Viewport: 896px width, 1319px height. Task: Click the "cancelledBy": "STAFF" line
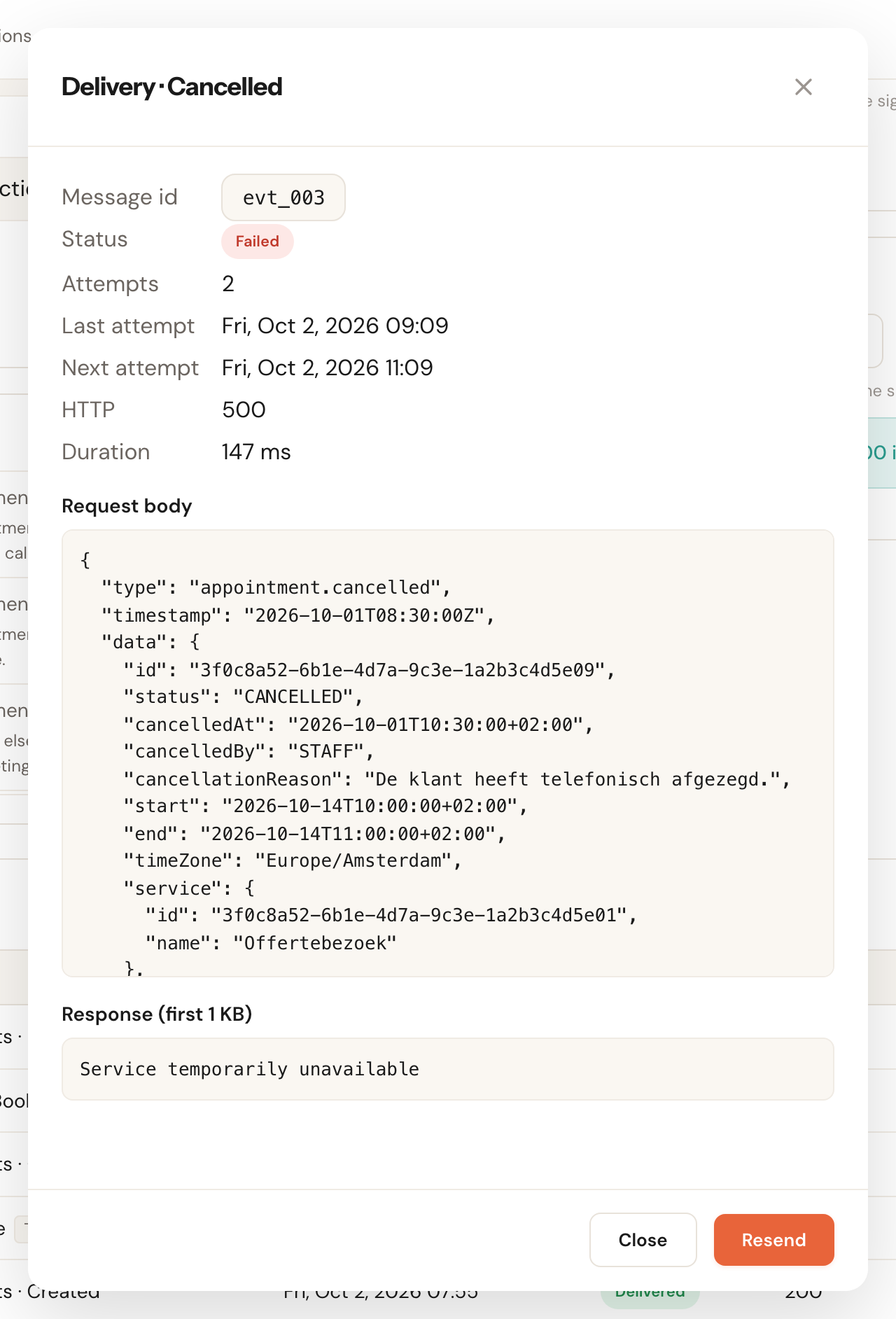pyautogui.click(x=248, y=752)
